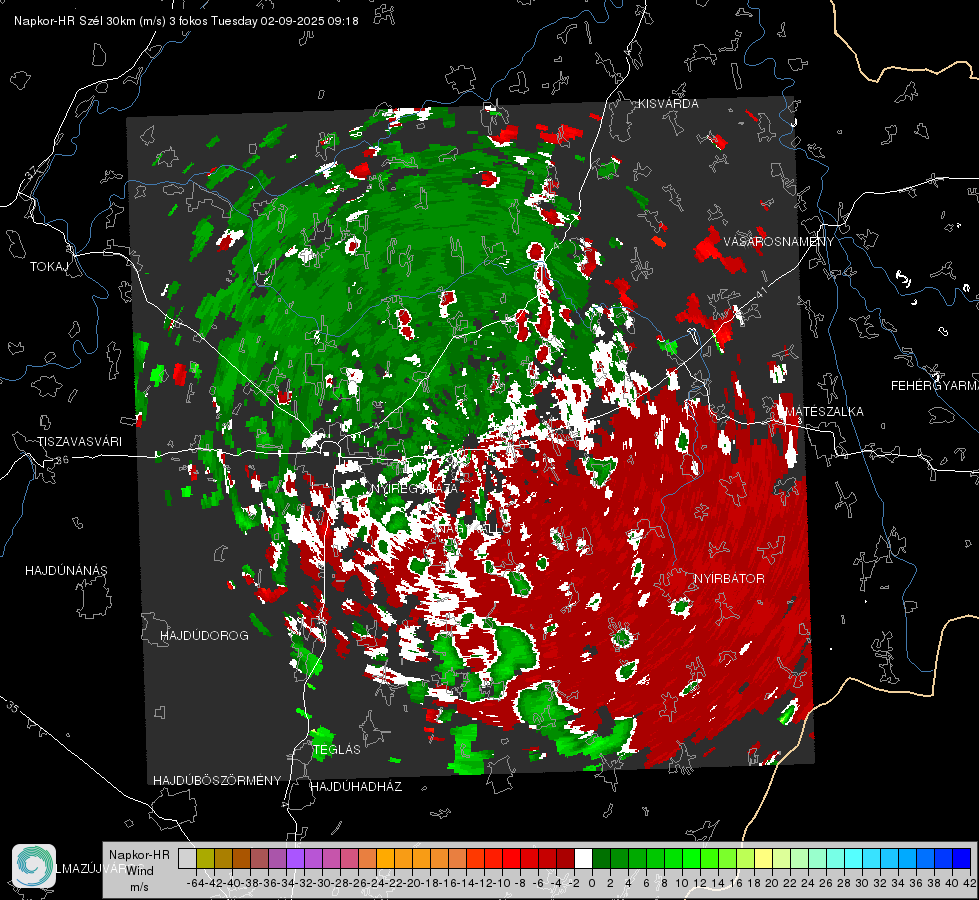Click the NYÍRBÁTOR city label
The image size is (979, 900).
pos(729,579)
